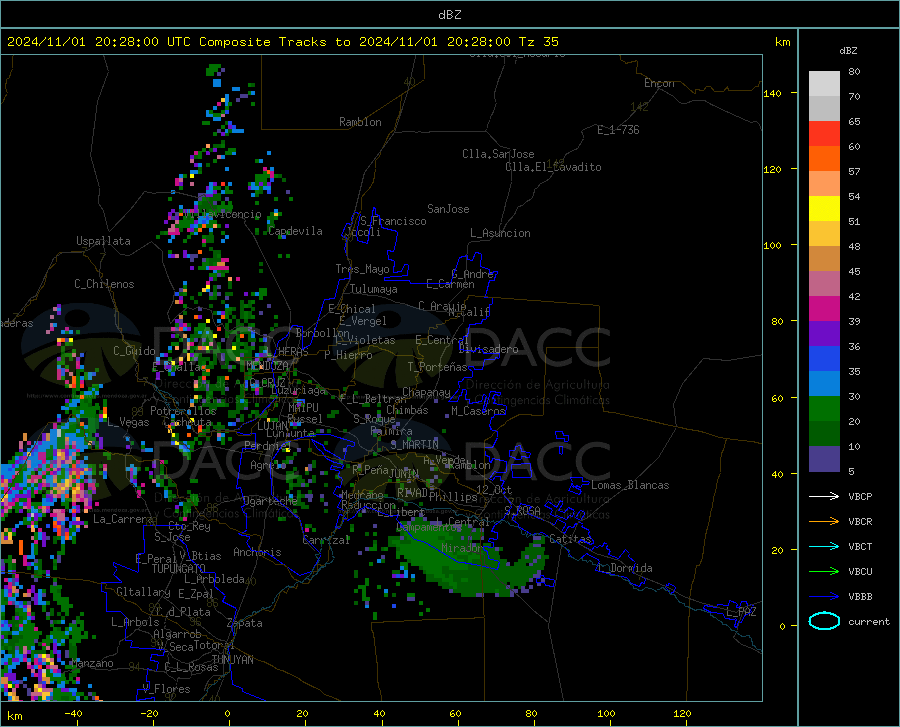This screenshot has width=900, height=727.
Task: Click the Ugarteche map label
Action: pyautogui.click(x=270, y=500)
